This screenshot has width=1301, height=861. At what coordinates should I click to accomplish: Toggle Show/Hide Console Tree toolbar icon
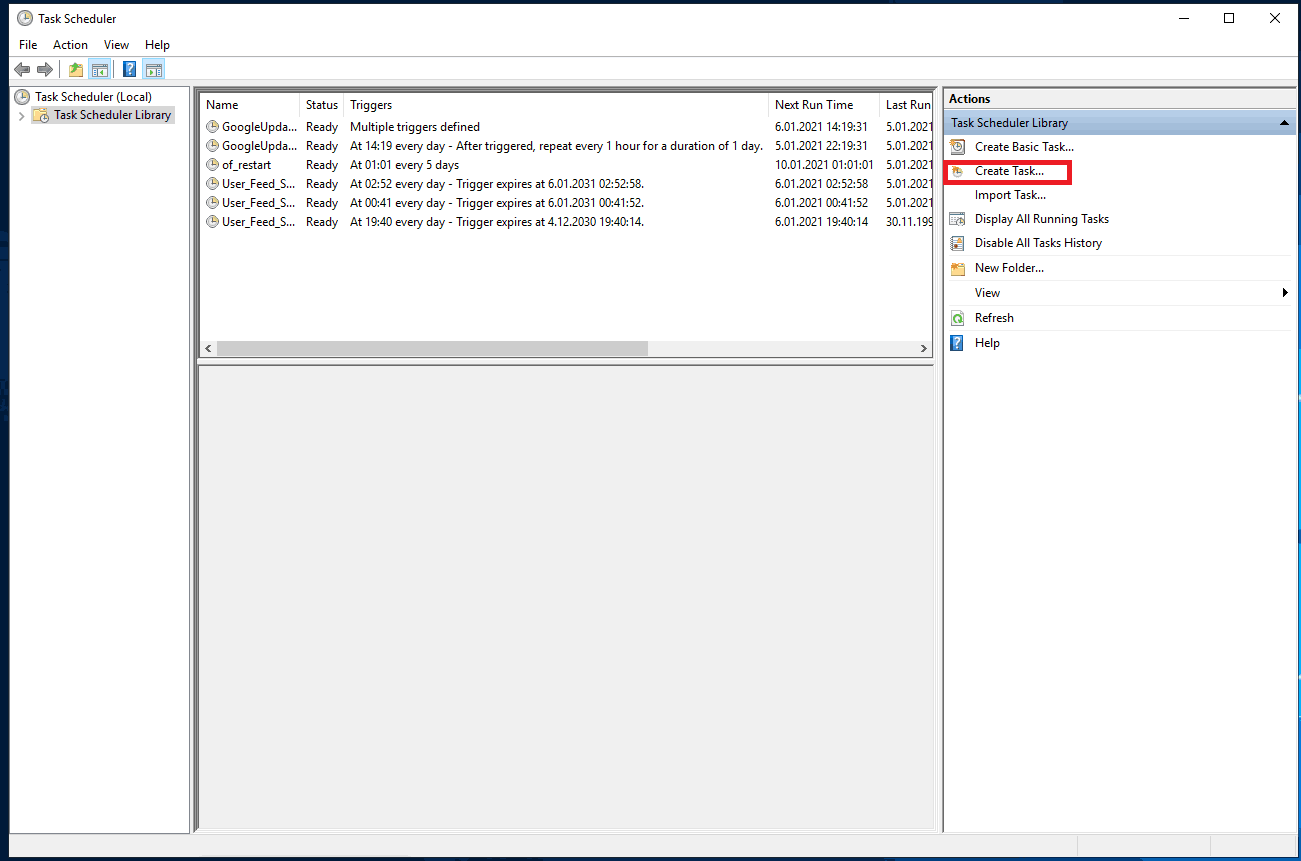click(x=99, y=69)
